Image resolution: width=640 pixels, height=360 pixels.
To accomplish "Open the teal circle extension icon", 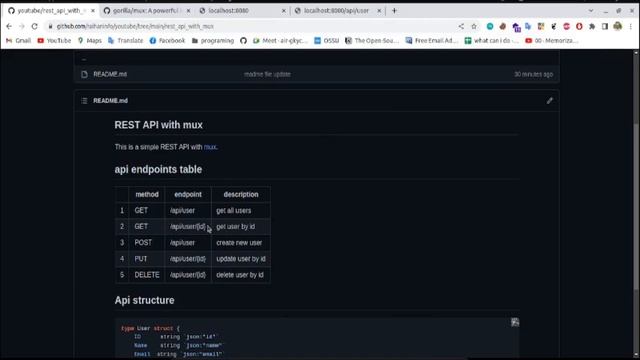I will [490, 26].
